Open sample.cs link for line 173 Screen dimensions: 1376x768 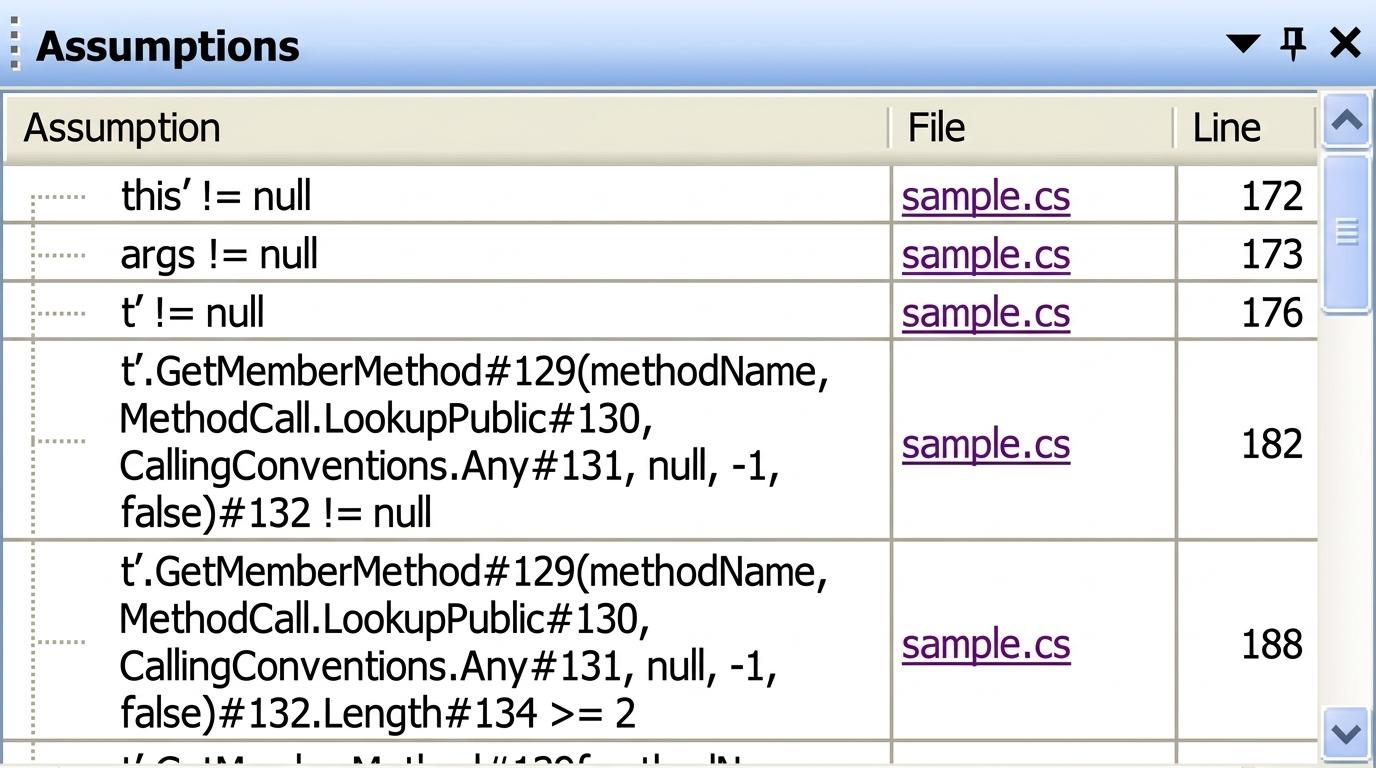click(x=985, y=254)
